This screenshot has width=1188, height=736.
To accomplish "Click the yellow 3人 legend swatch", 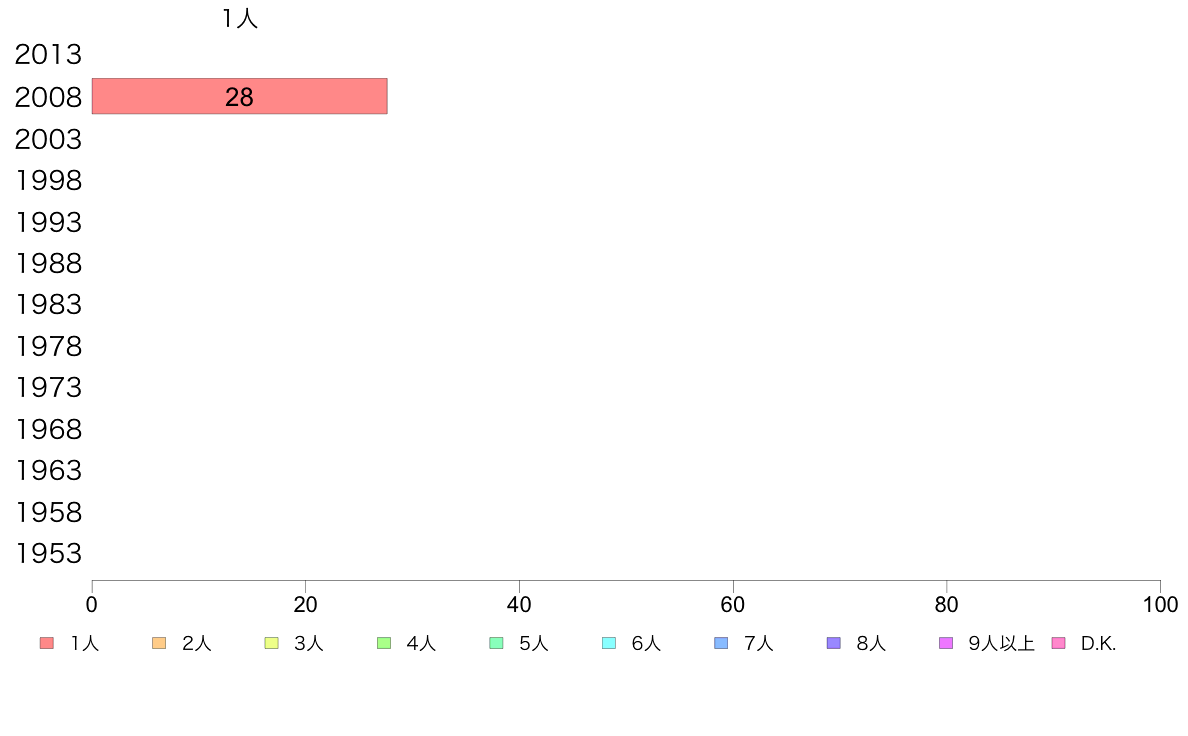I will 271,643.
